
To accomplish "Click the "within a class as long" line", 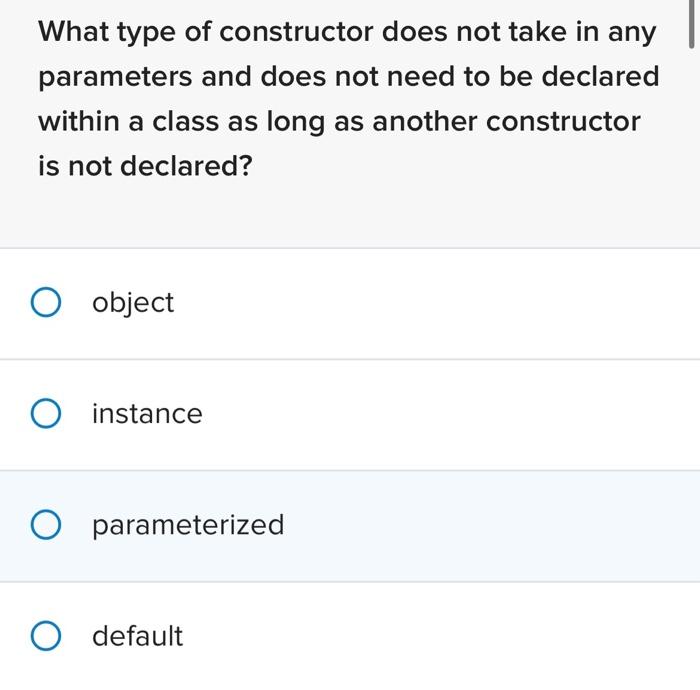I will (339, 122).
